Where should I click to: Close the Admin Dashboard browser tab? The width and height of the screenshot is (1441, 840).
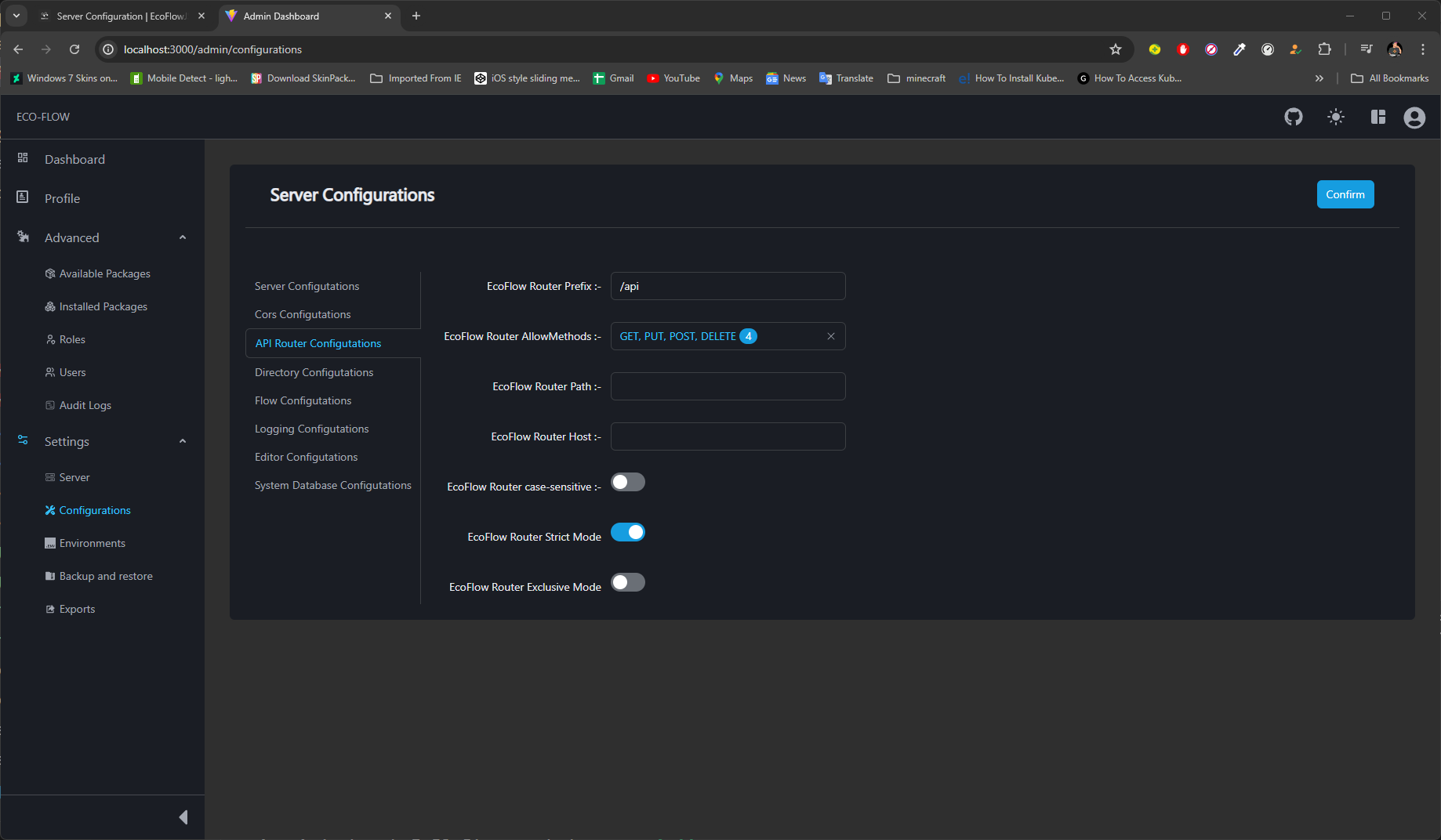coord(388,16)
